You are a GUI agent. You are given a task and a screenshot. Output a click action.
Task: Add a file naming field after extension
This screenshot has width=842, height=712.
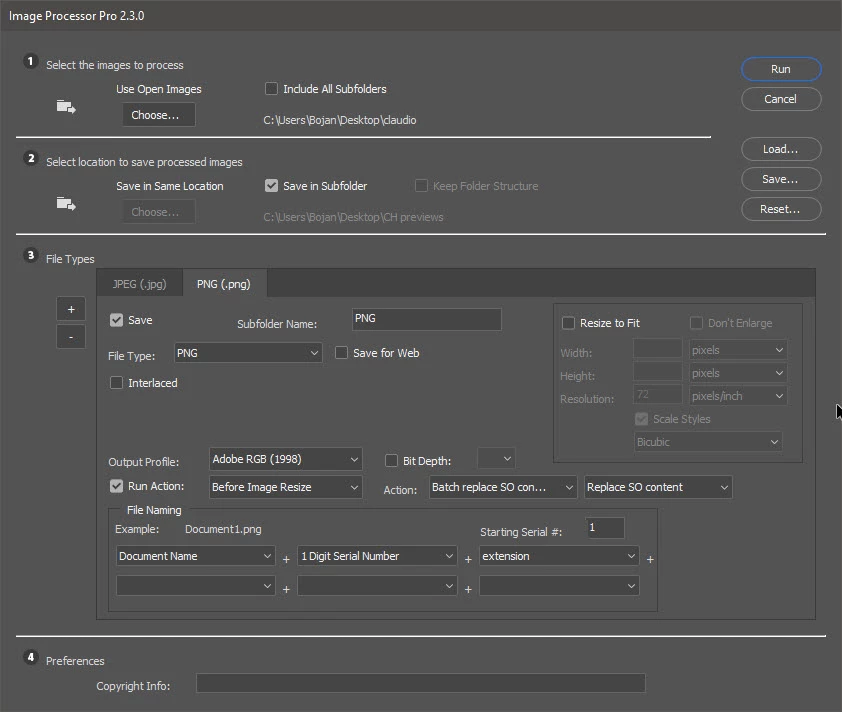pos(650,560)
